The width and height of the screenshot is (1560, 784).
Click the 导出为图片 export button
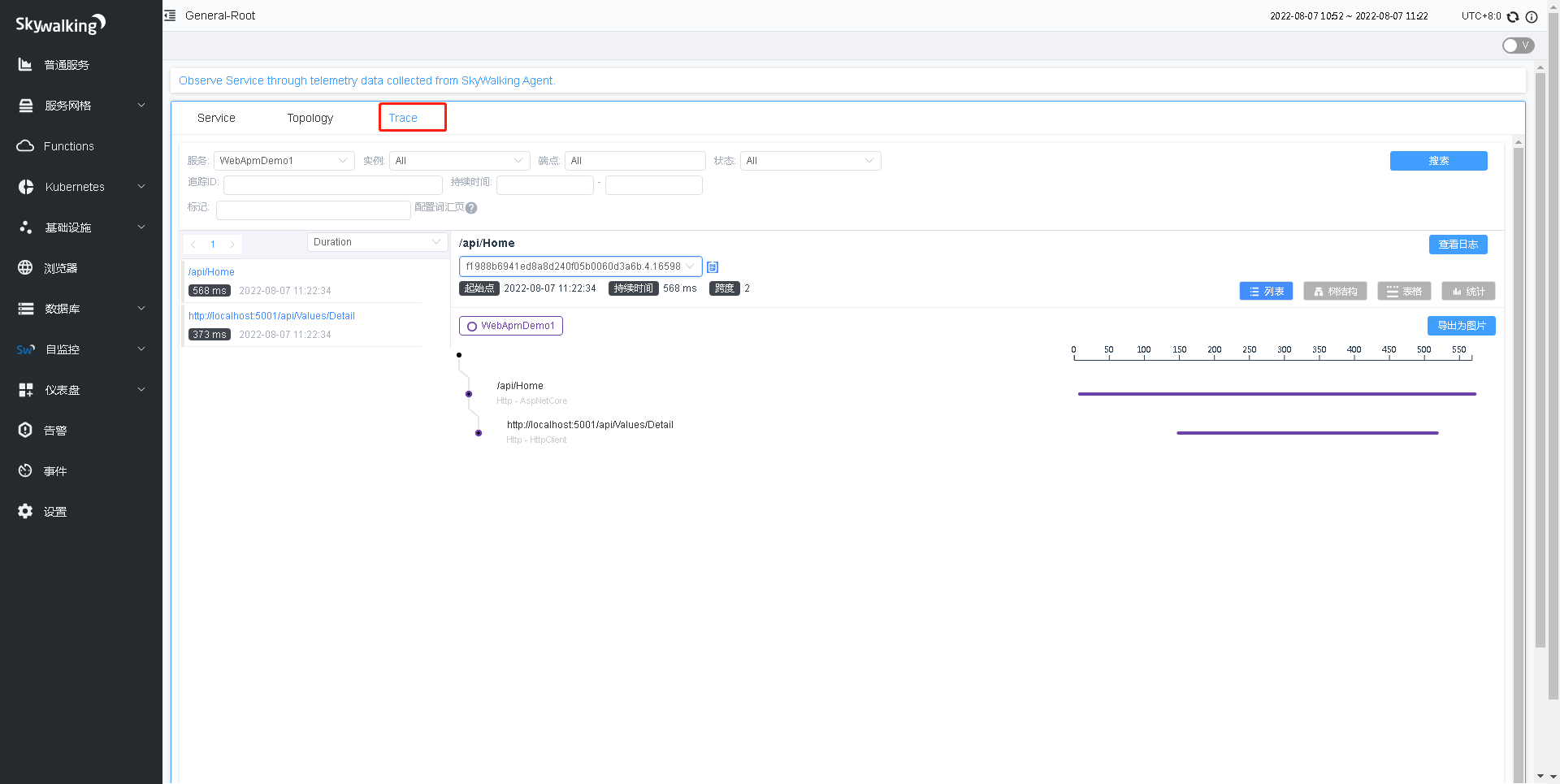[1461, 326]
